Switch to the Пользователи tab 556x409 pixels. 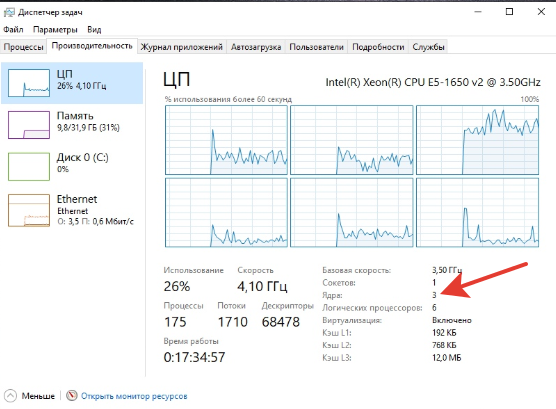tap(316, 47)
